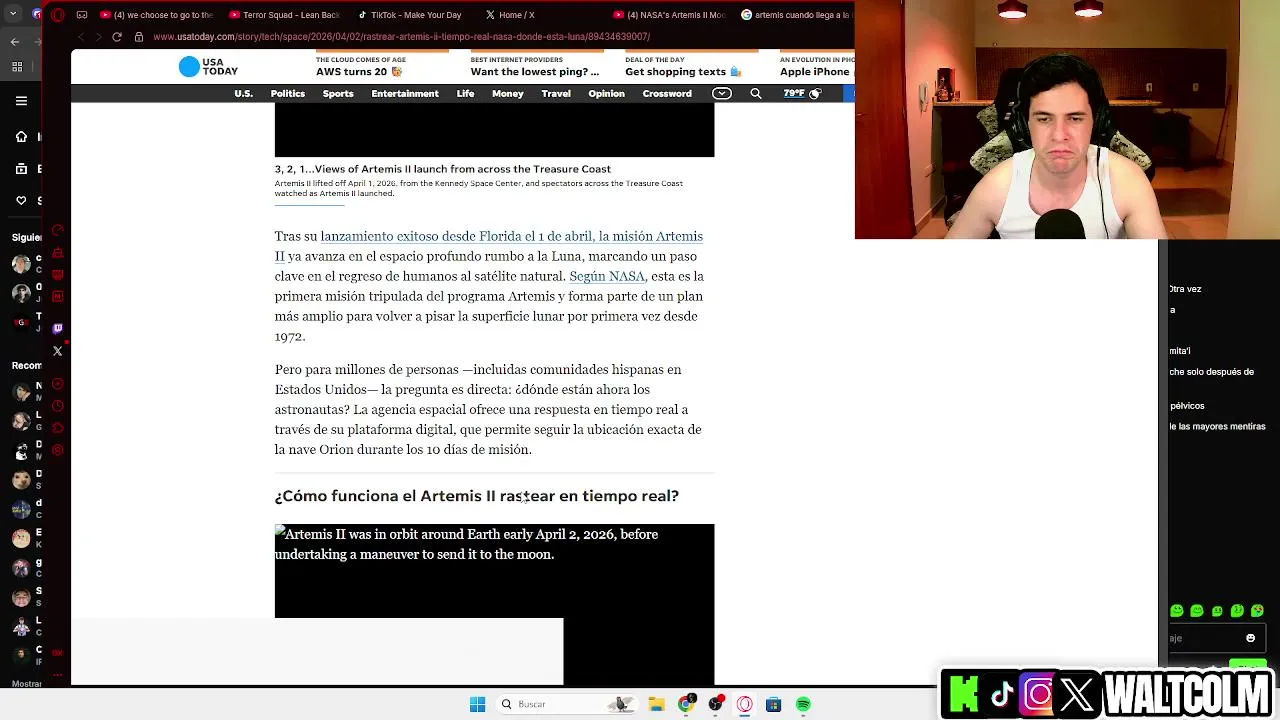This screenshot has height=720, width=1280.
Task: Click the first chat emote reaction icon
Action: pos(1177,610)
